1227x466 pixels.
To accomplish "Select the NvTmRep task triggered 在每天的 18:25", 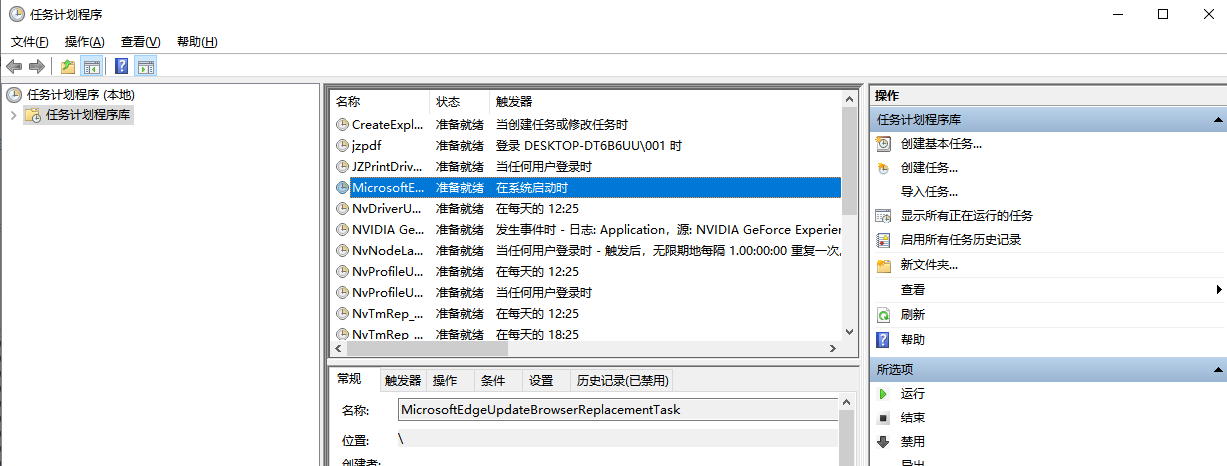I will click(586, 334).
